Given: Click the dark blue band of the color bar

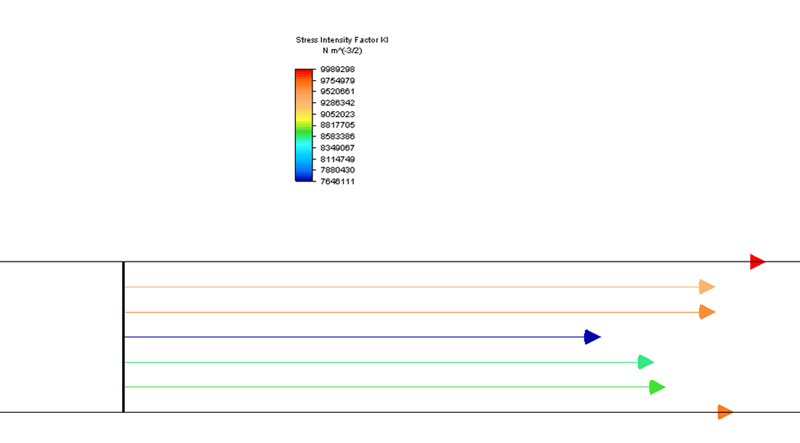Looking at the screenshot, I should (x=304, y=175).
